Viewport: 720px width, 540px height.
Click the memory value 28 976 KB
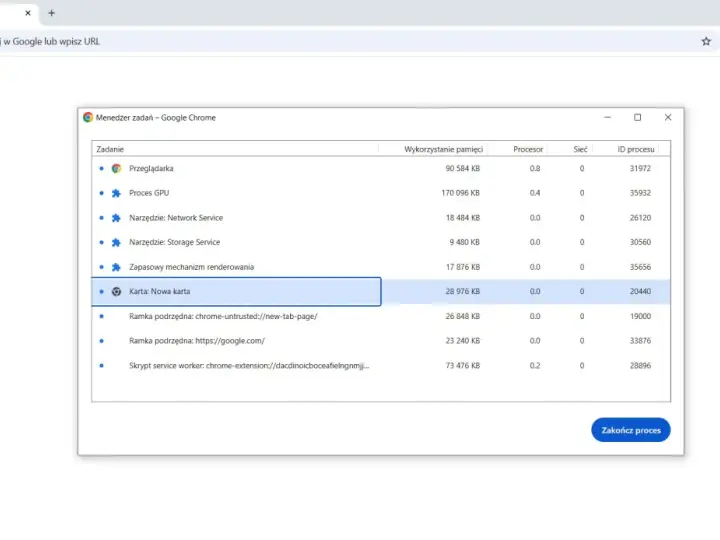[462, 292]
